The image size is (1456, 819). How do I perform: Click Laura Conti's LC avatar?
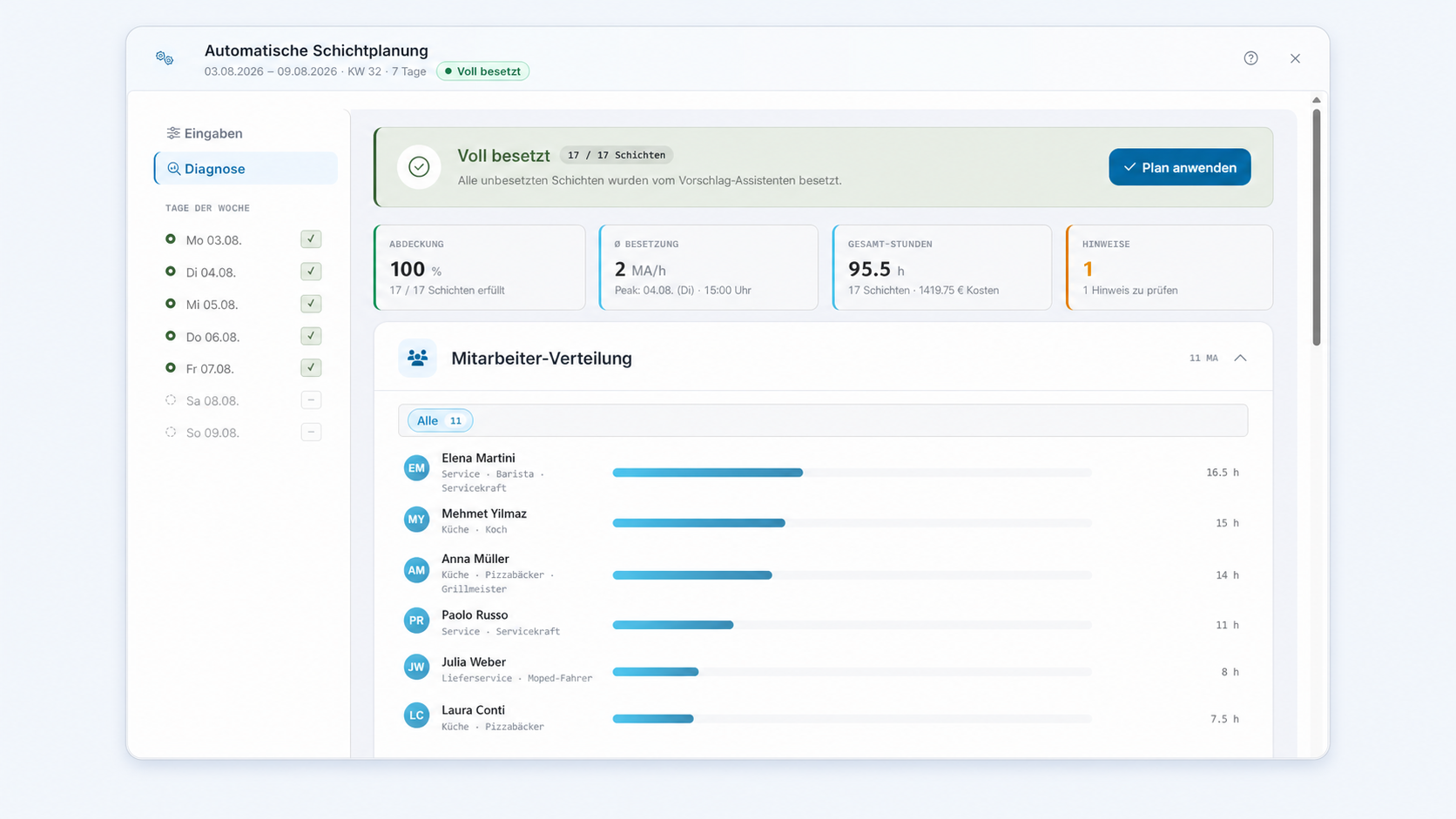(416, 715)
